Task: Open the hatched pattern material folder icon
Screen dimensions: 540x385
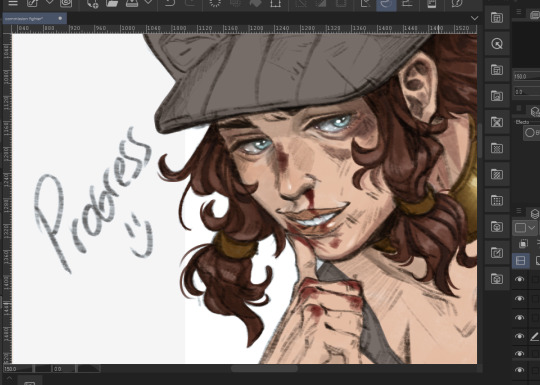Action: tap(497, 174)
